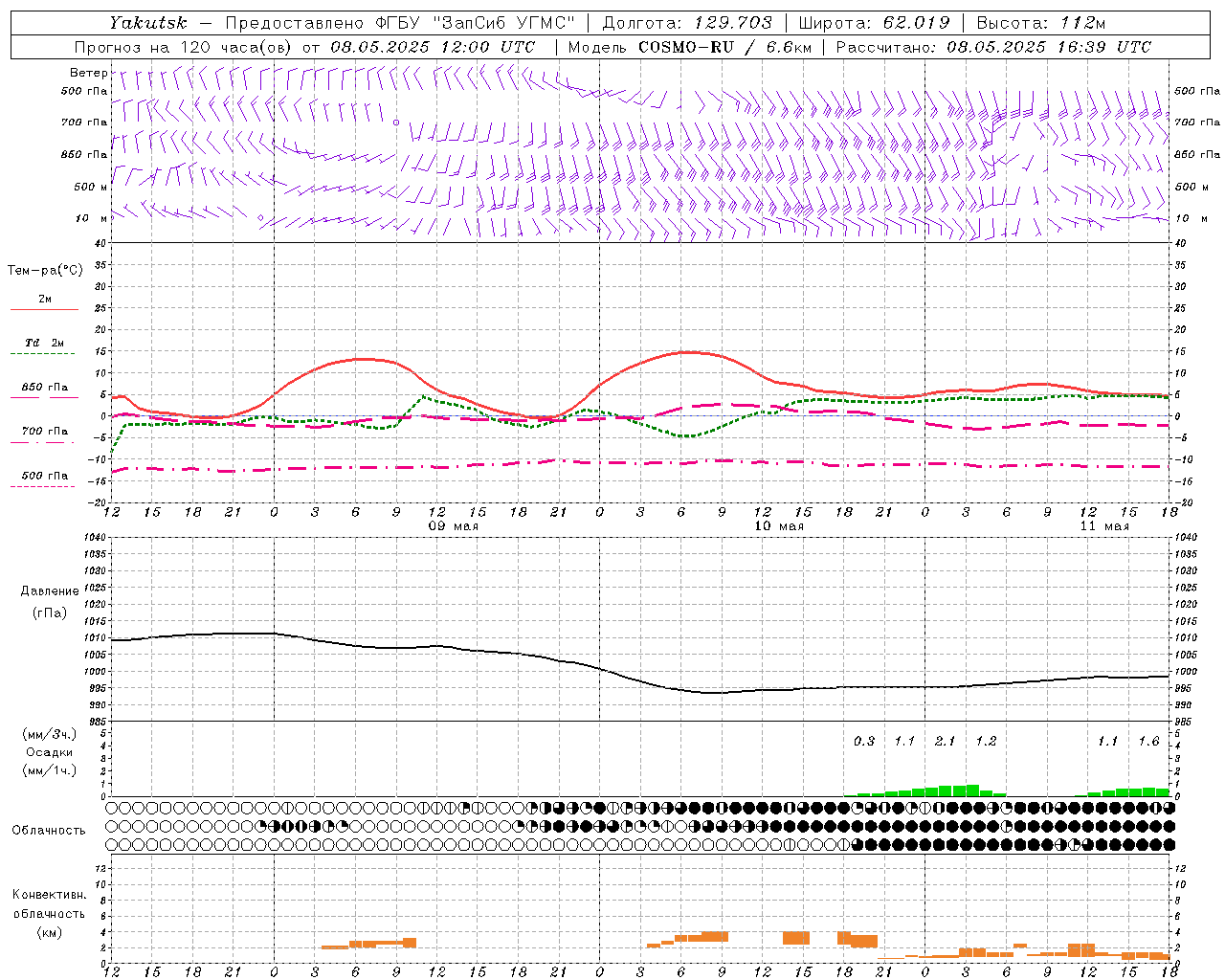Screen dimensions: 1225x980
Task: Click the precipitation value 1.6
Action: [x=1148, y=742]
